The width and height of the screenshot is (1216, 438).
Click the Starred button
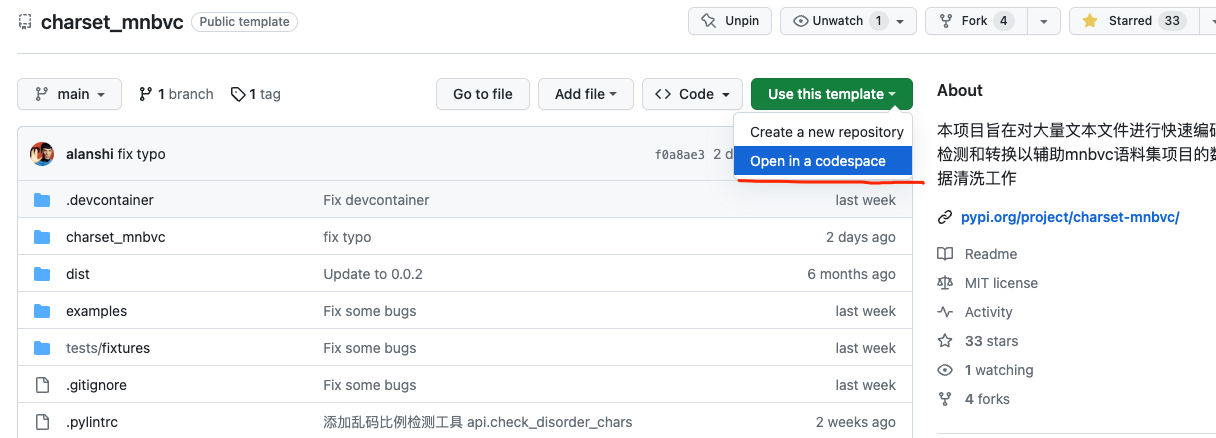[x=1133, y=21]
